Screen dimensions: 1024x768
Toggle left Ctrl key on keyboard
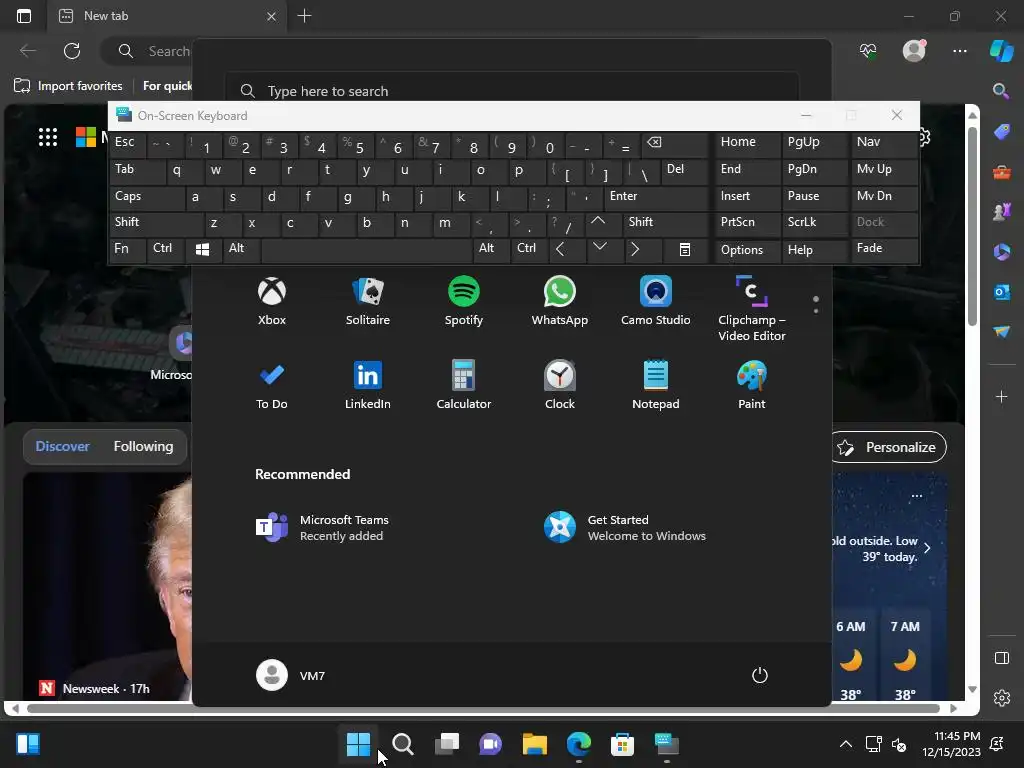166,249
